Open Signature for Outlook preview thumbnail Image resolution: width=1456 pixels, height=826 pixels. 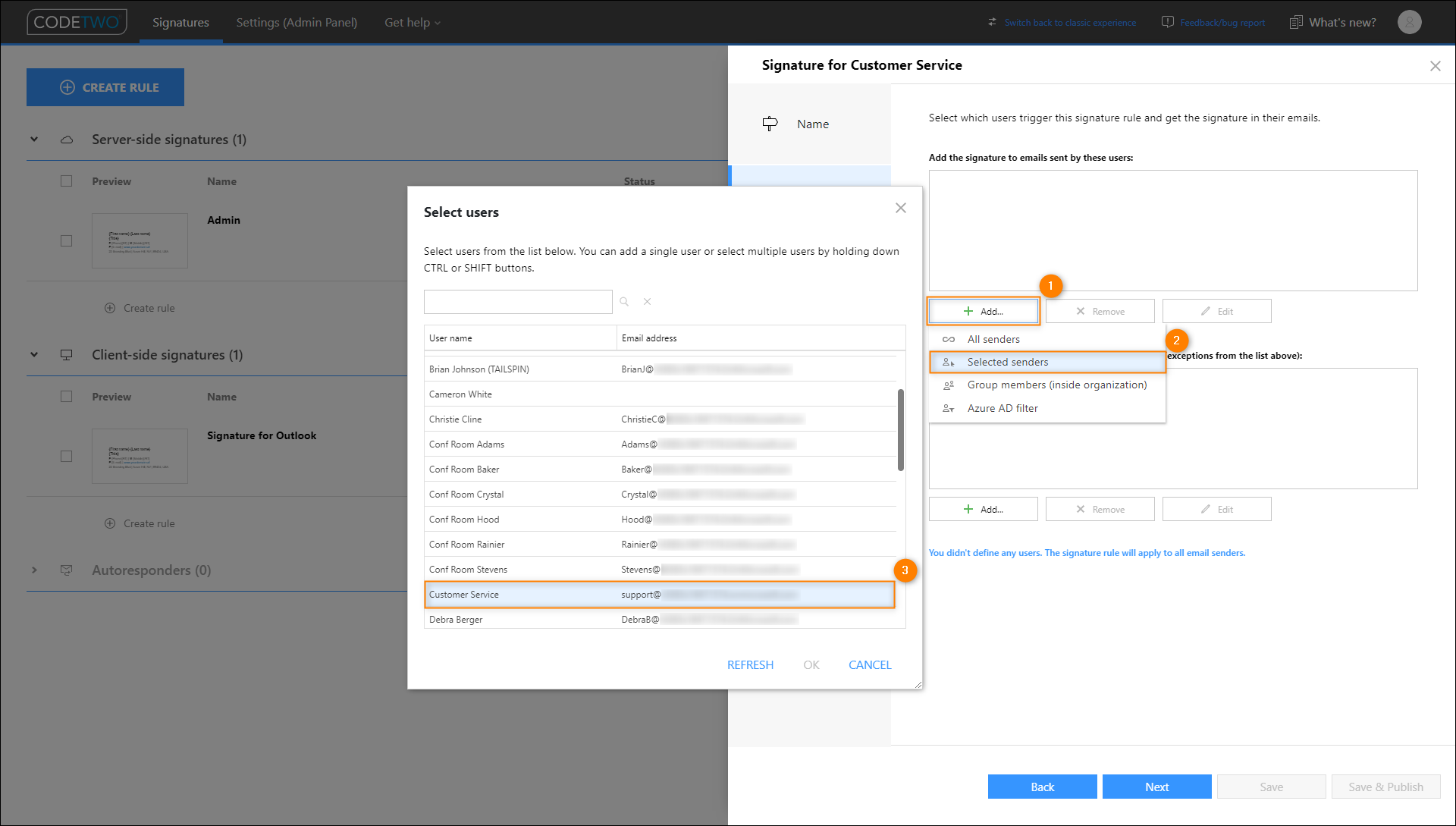coord(140,456)
